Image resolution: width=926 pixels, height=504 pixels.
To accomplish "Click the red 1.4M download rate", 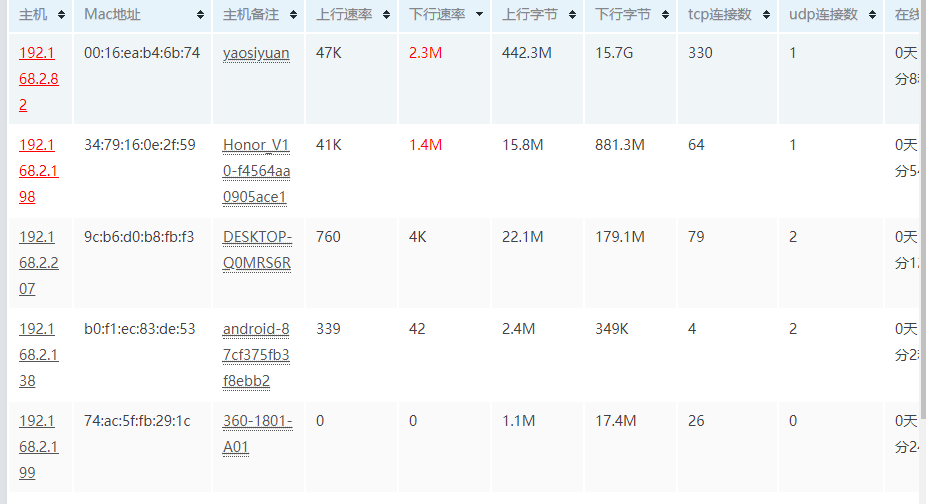I will tap(425, 145).
